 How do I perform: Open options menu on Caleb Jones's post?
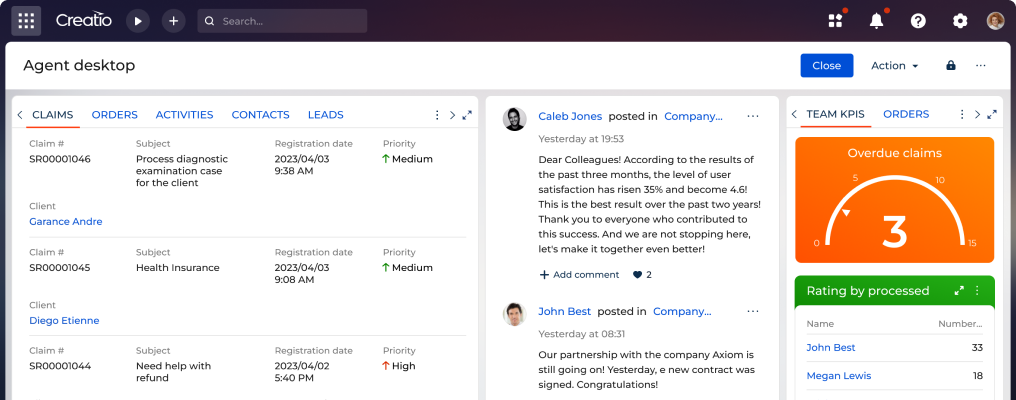(x=753, y=116)
